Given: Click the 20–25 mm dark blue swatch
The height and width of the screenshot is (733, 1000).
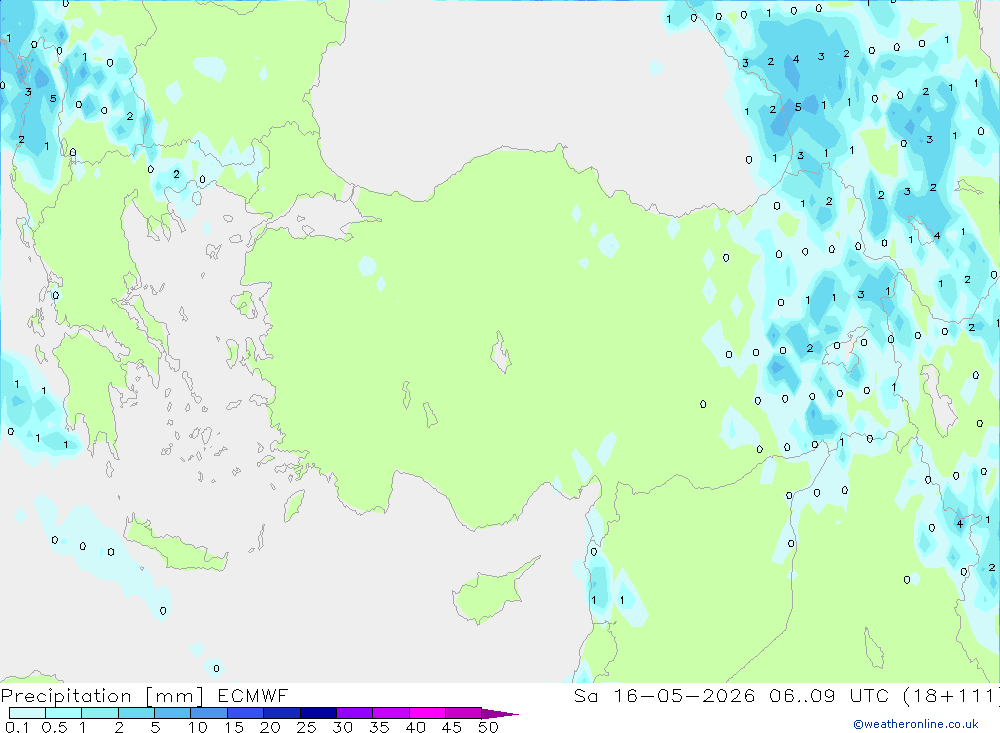Looking at the screenshot, I should [281, 713].
